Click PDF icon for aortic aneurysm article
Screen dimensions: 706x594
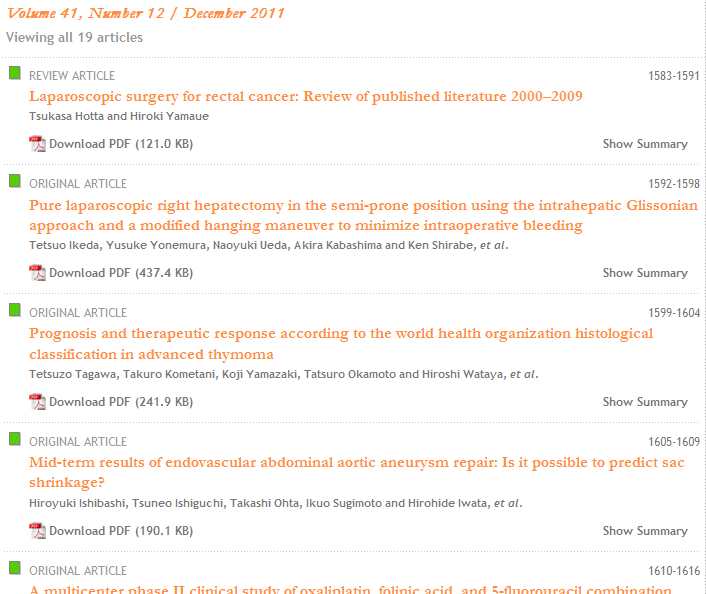[x=37, y=531]
